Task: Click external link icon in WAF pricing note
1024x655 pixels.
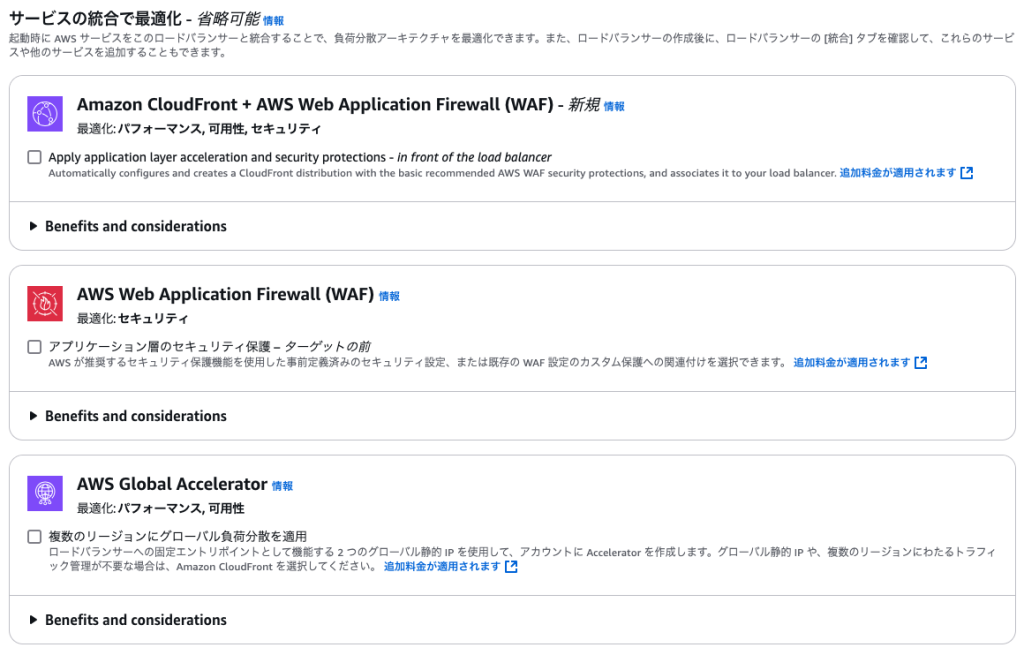Action: 921,362
